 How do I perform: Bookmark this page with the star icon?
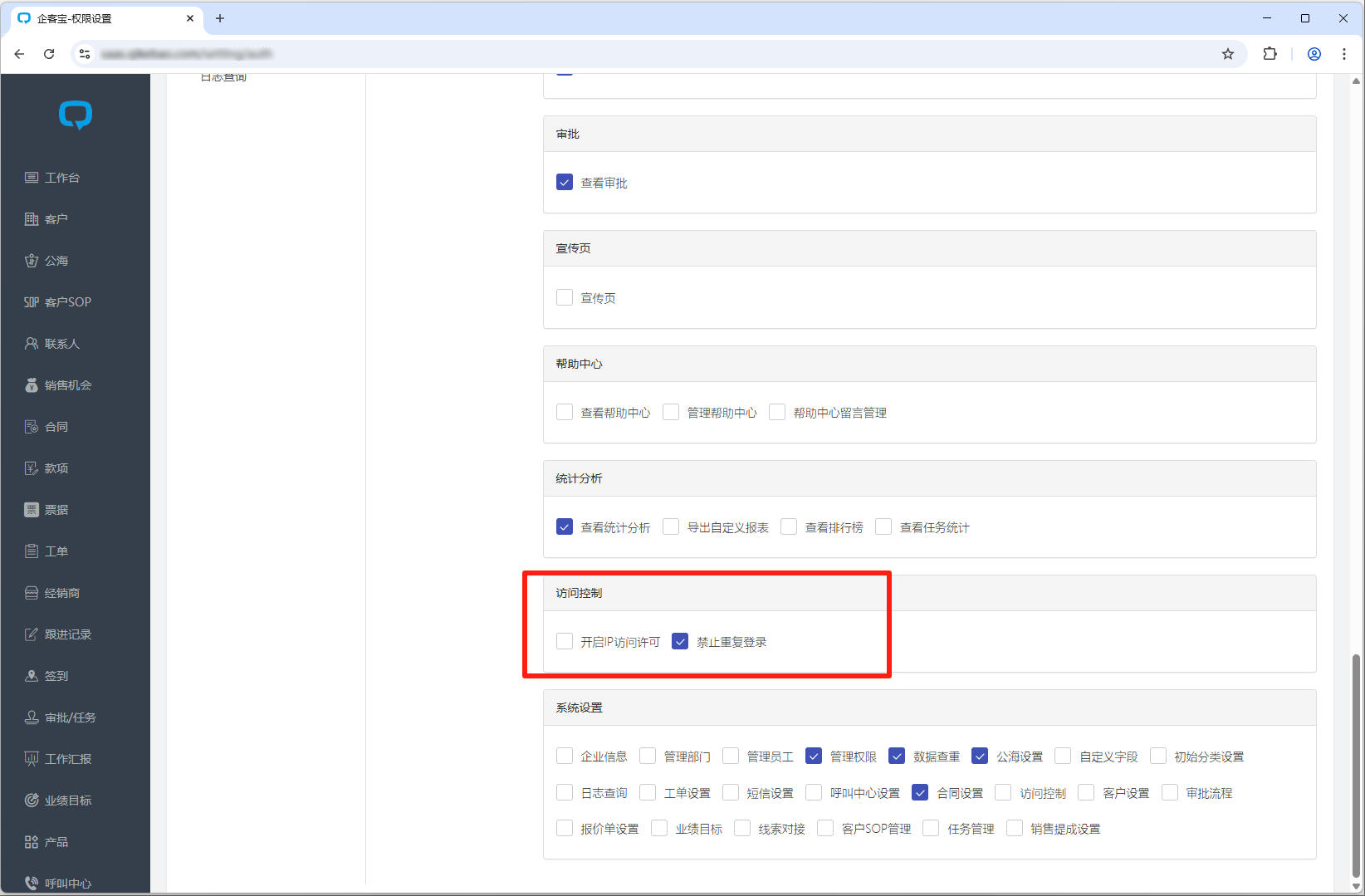pyautogui.click(x=1228, y=54)
